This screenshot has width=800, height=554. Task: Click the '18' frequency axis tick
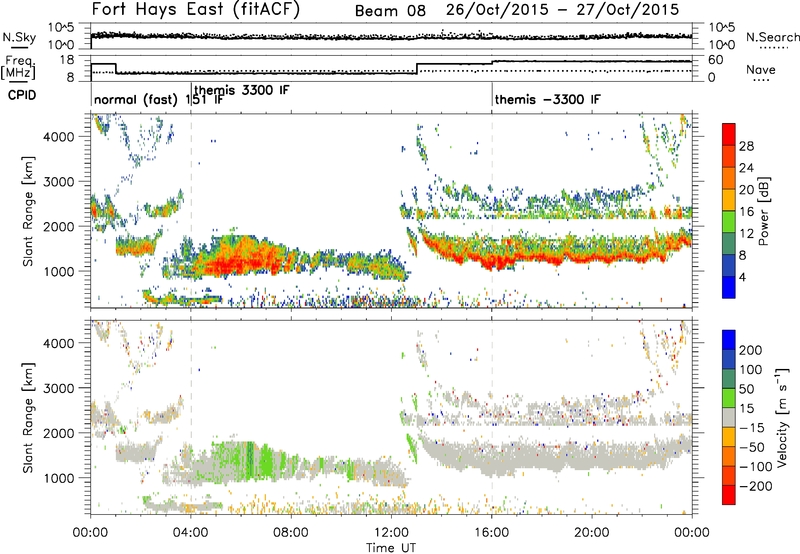point(67,60)
